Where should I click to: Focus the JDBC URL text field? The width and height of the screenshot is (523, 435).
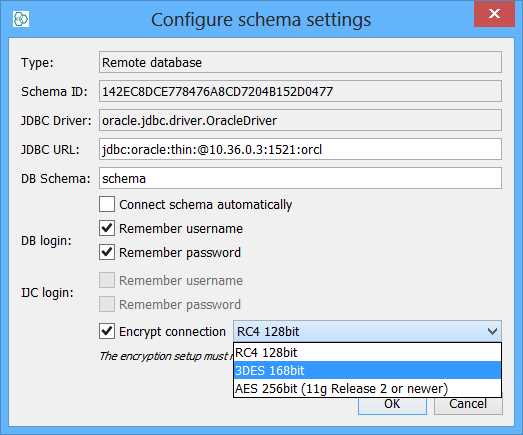300,149
